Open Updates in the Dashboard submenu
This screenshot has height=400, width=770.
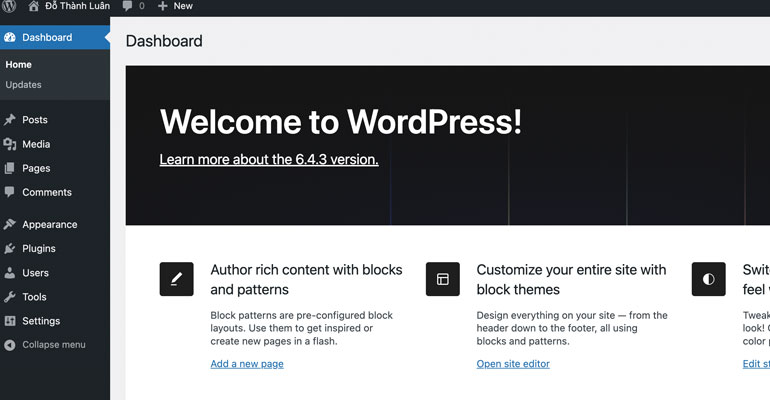click(x=24, y=84)
